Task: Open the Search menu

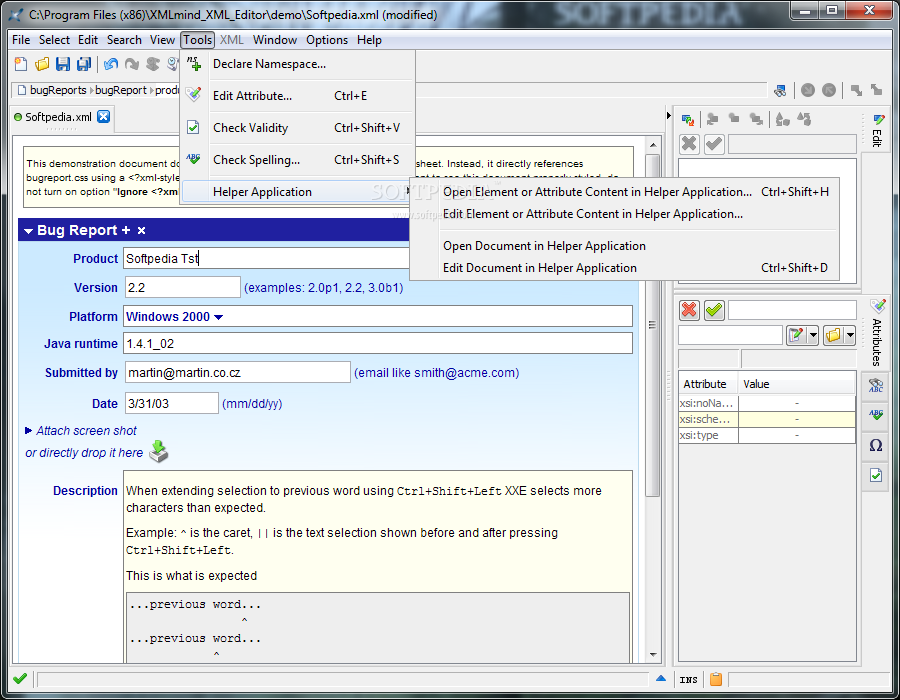Action: pos(124,40)
